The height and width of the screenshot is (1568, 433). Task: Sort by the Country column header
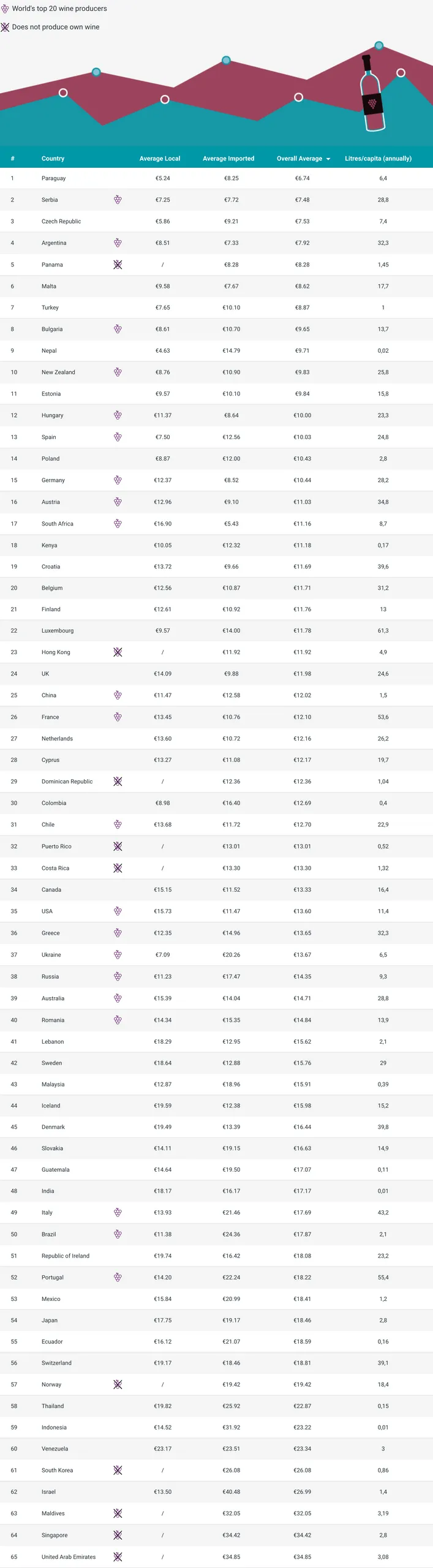coord(53,159)
